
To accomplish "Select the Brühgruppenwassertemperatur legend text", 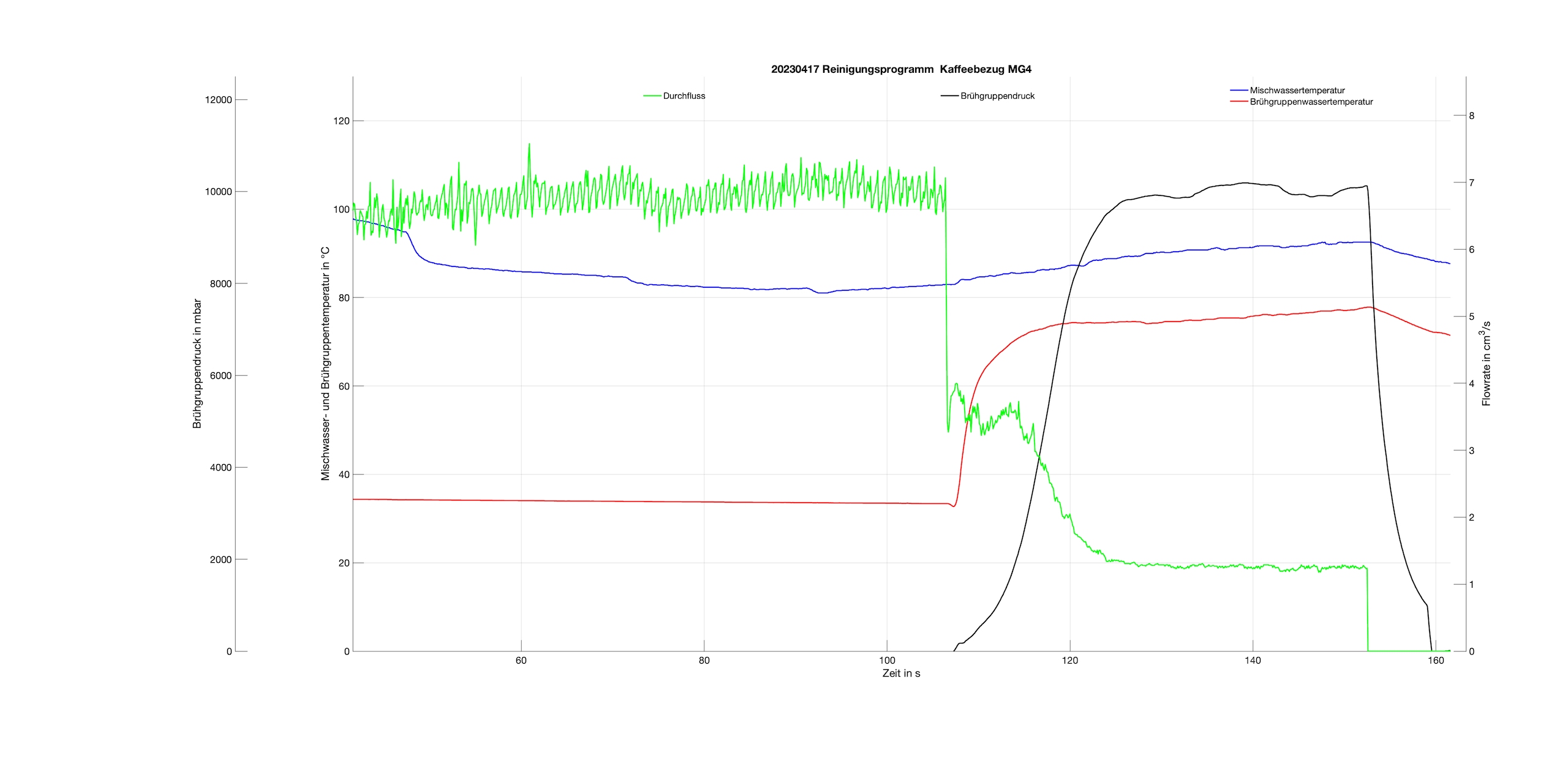I will [1311, 102].
